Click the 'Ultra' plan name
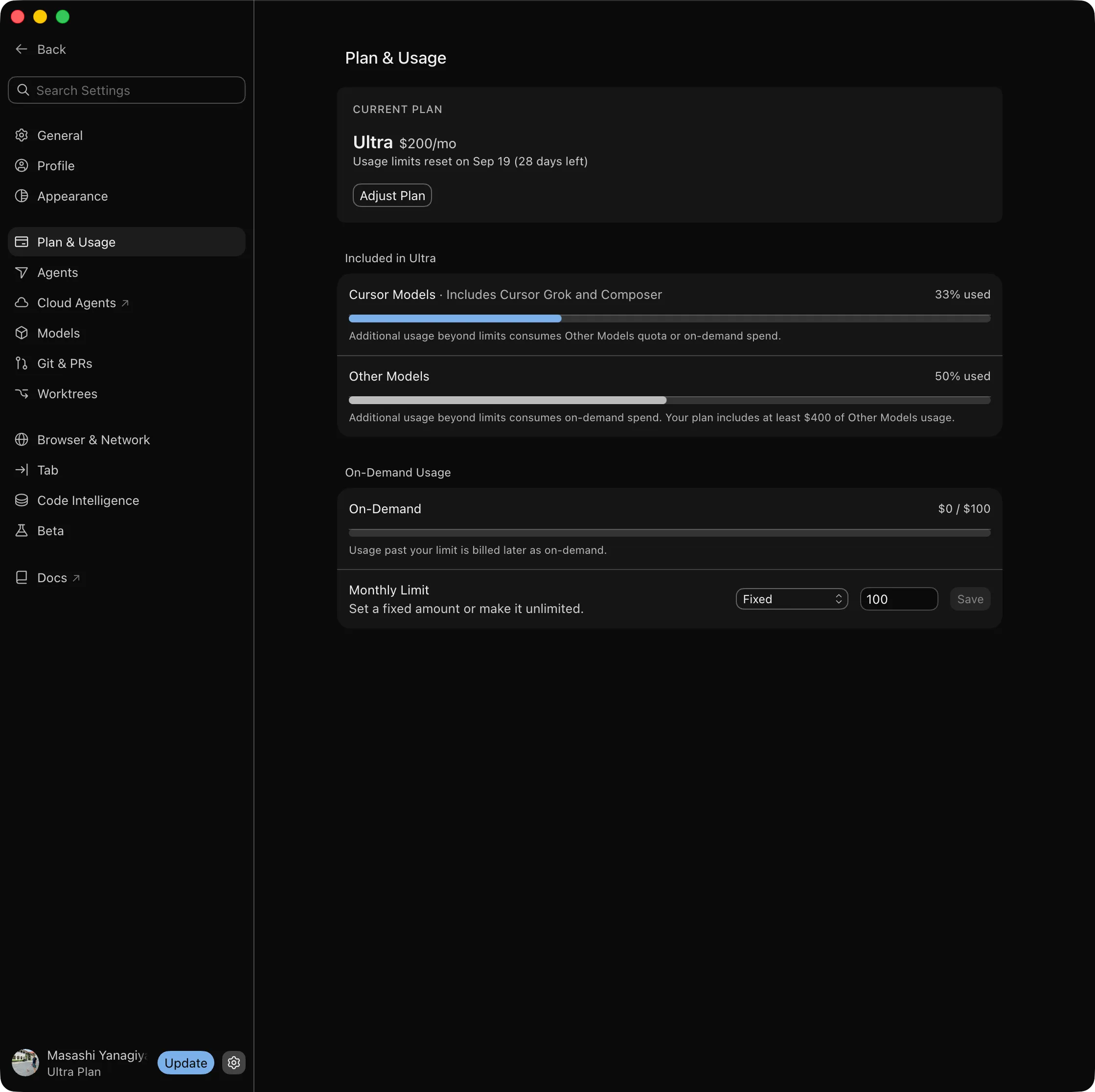 (373, 142)
